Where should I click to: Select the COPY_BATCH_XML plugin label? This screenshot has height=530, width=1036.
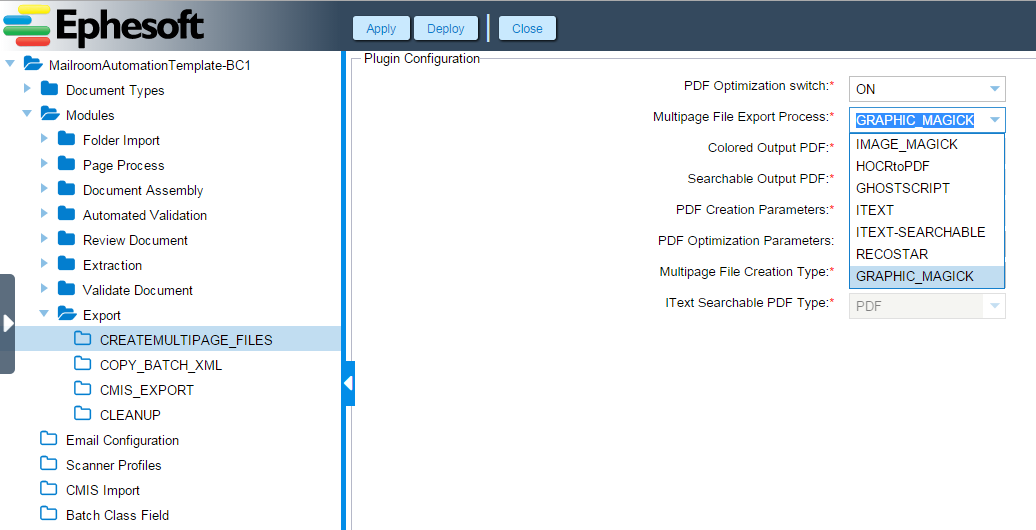pos(161,365)
